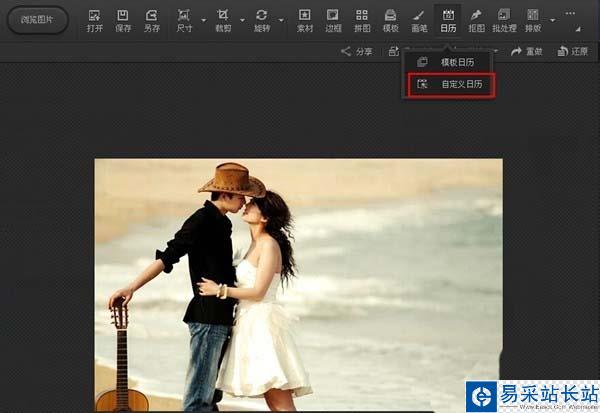Select the 尺寸 size tool
The width and height of the screenshot is (600, 413).
184,21
